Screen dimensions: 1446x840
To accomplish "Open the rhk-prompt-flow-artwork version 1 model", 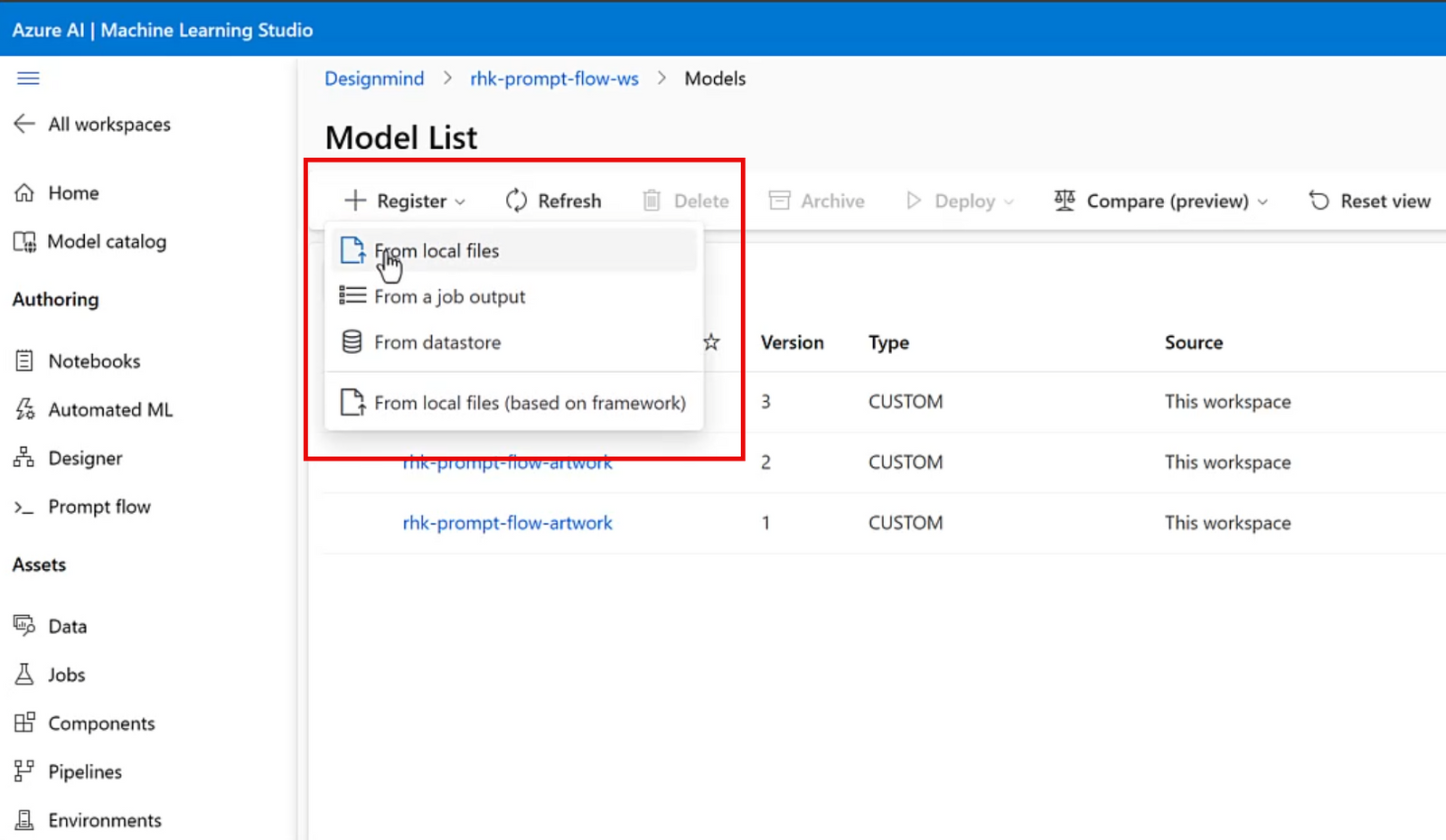I will 507,522.
